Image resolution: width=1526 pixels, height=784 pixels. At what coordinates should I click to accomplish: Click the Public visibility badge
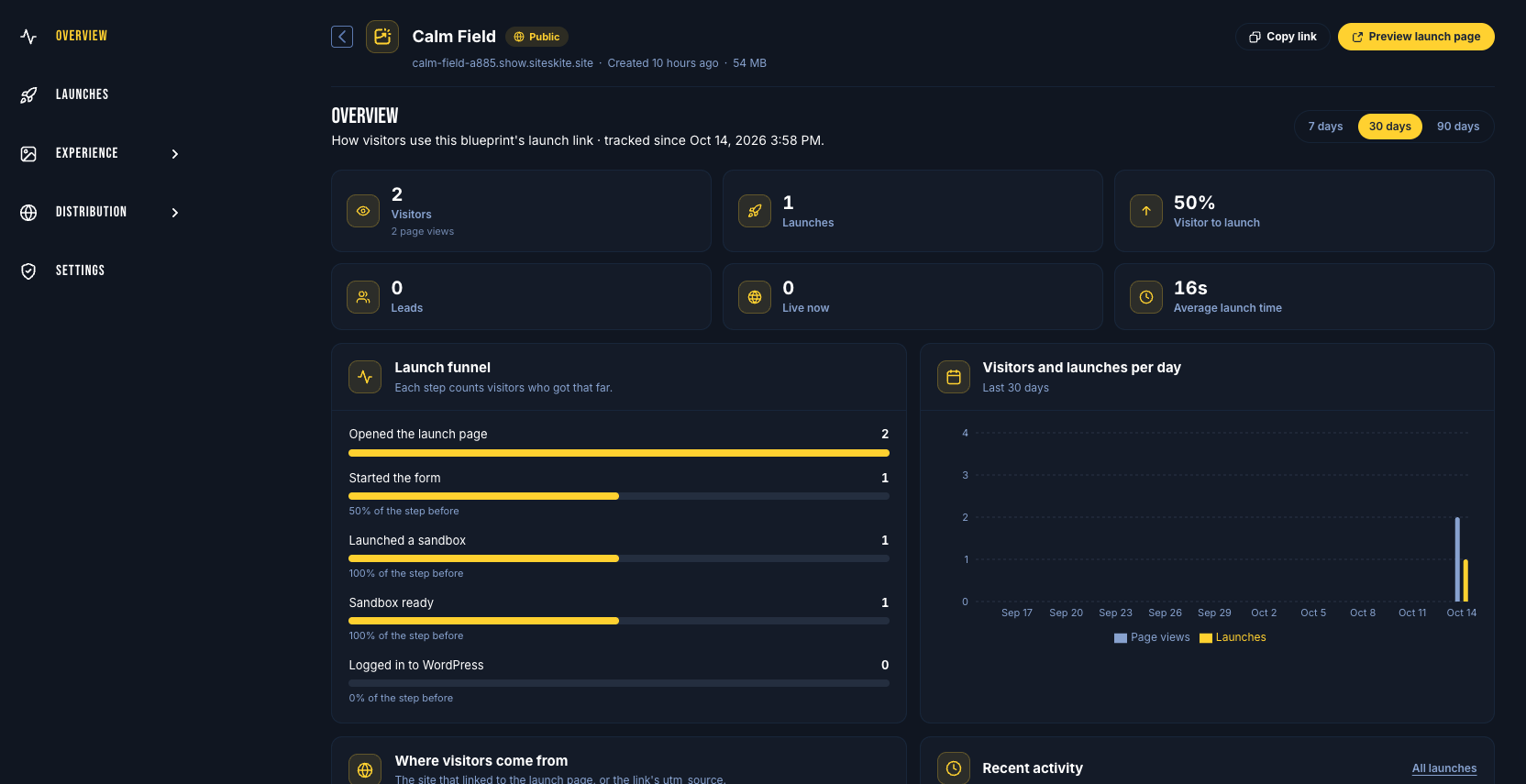point(536,37)
